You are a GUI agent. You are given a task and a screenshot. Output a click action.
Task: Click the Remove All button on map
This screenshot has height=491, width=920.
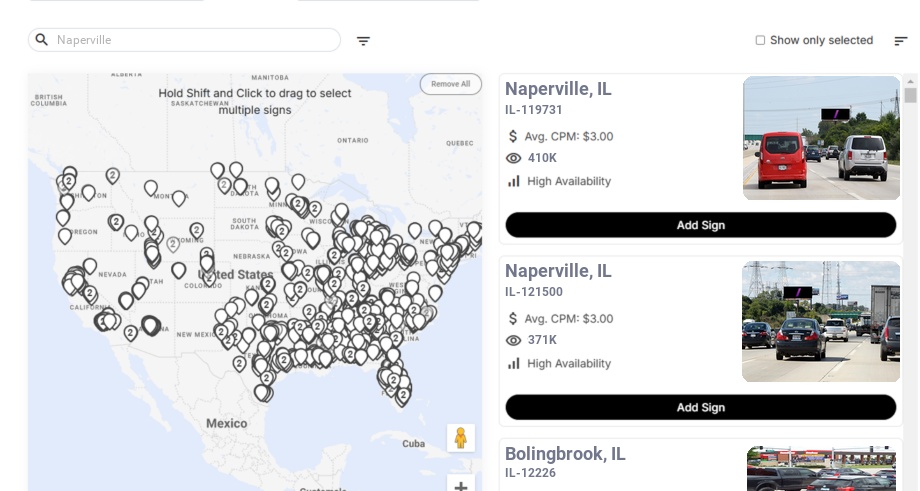pos(450,84)
